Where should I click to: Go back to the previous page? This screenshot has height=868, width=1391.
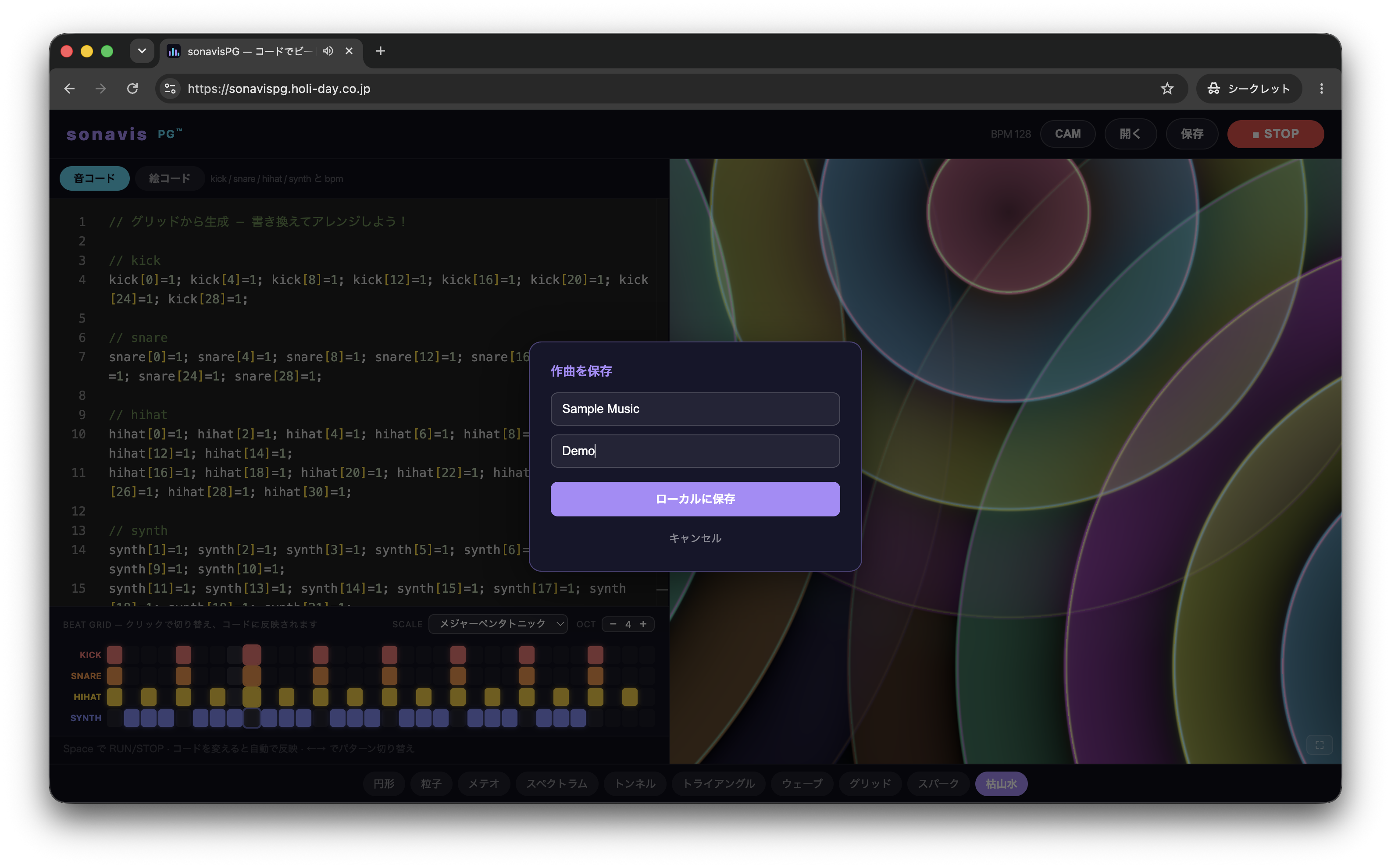coord(69,89)
